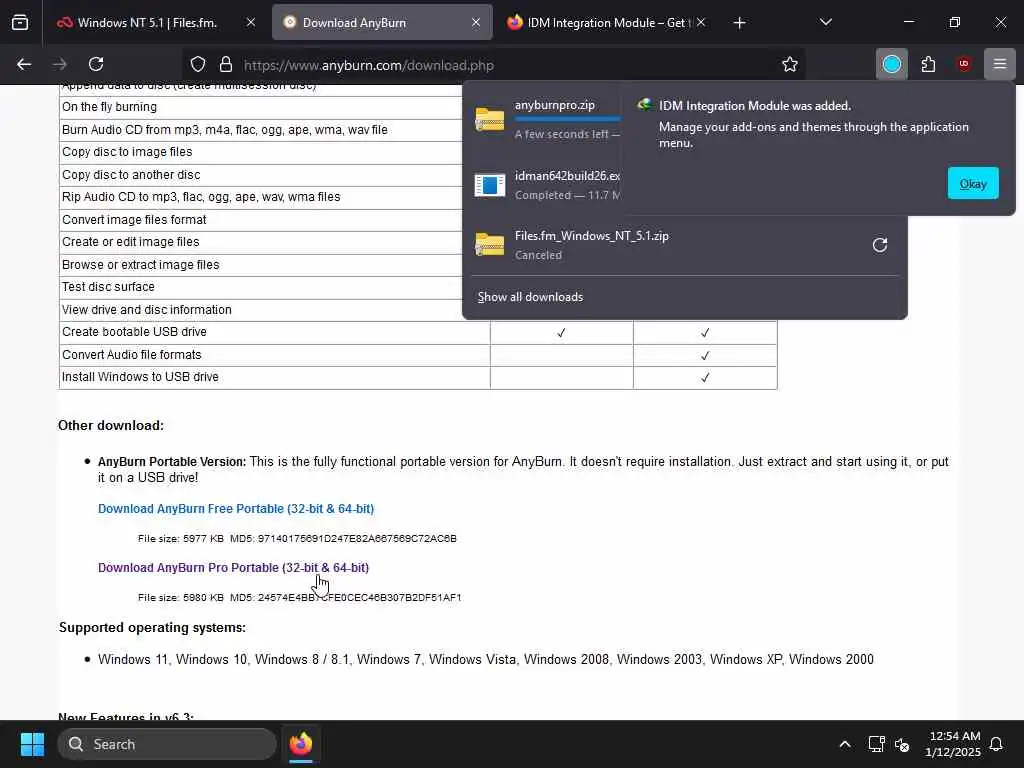
Task: Click the anyburnpro.zip download progress bar
Action: 567,120
